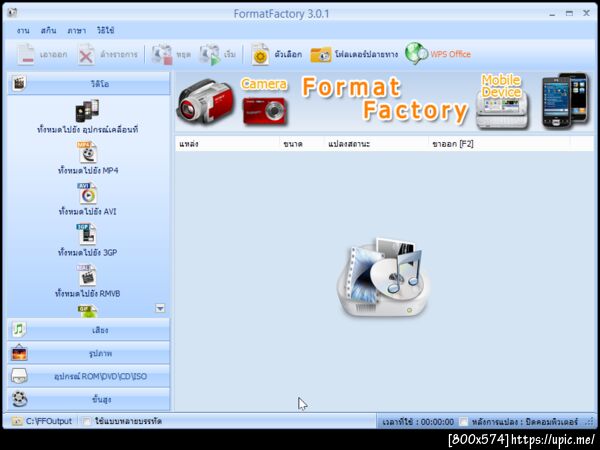The height and width of the screenshot is (450, 600).
Task: Open the Language (ภาษา) menu
Action: [77, 31]
